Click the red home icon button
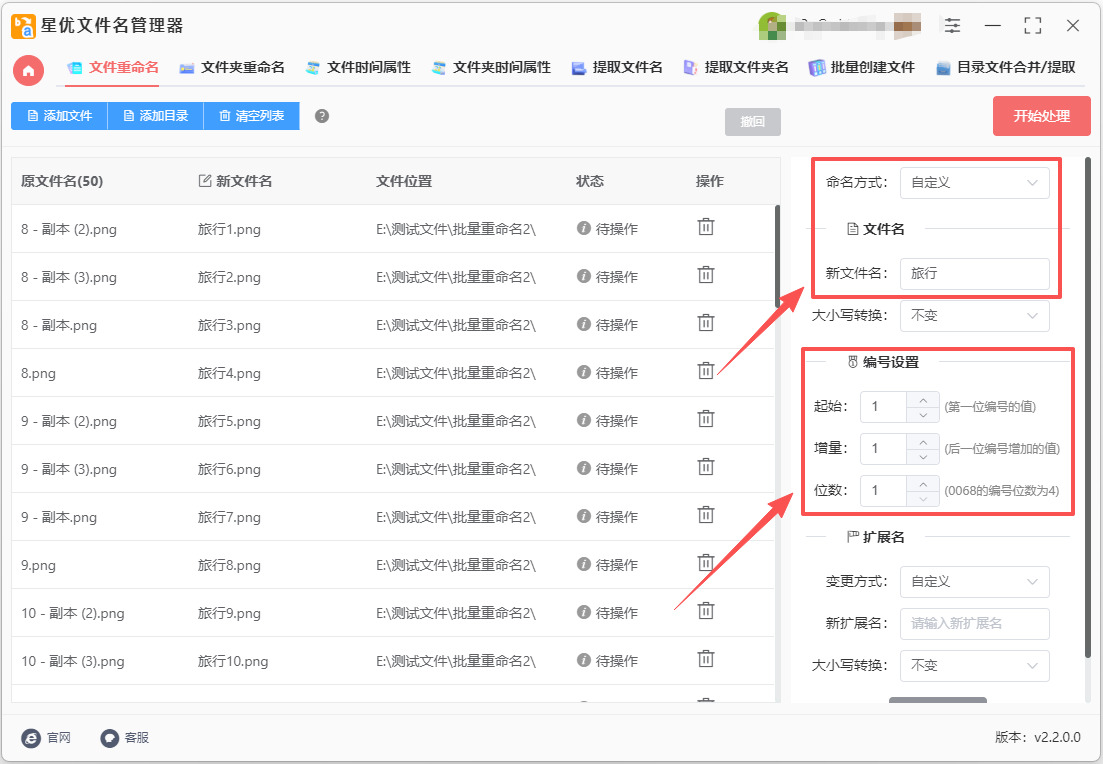The width and height of the screenshot is (1103, 764). click(x=29, y=70)
